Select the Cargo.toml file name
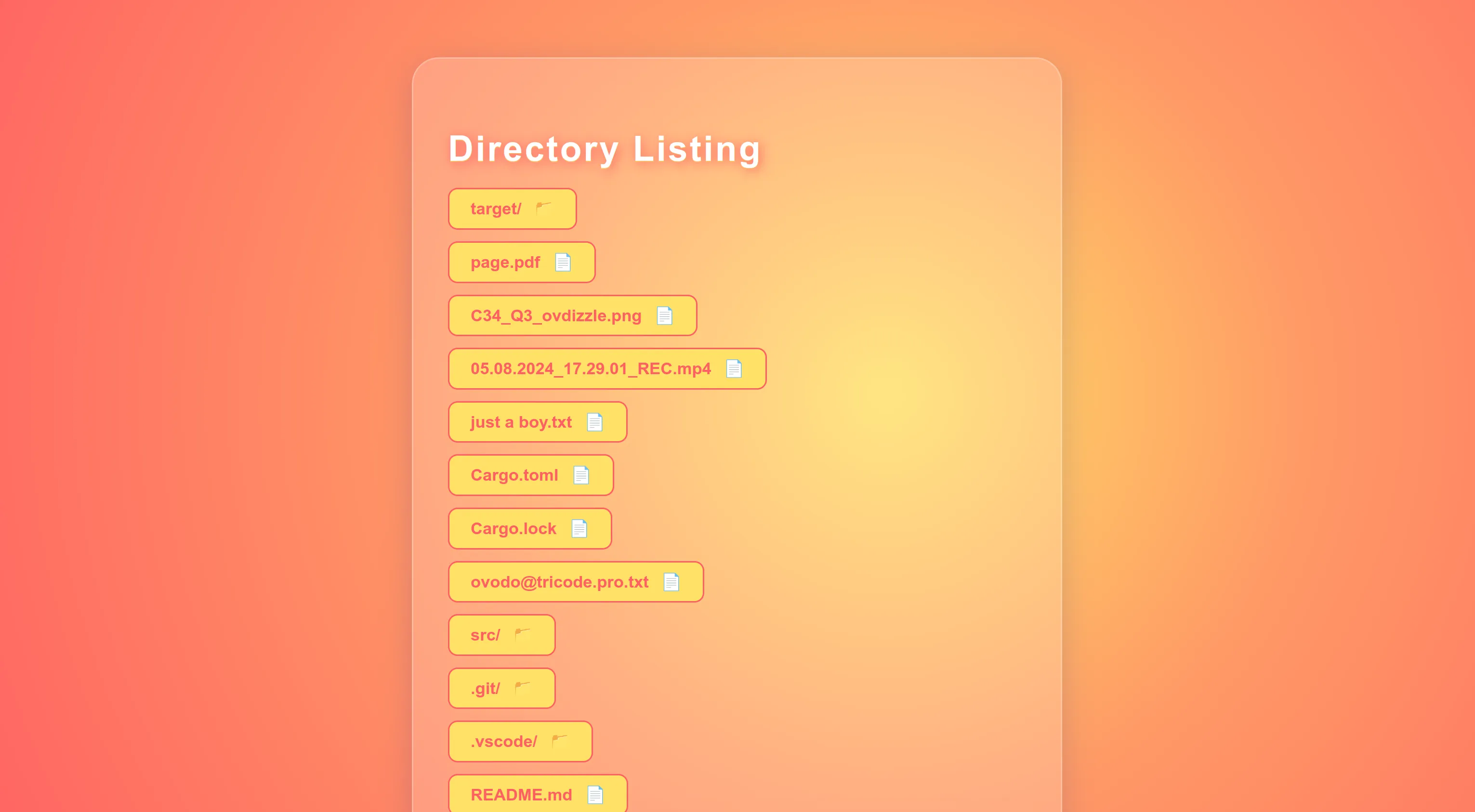The width and height of the screenshot is (1475, 812). [x=514, y=475]
